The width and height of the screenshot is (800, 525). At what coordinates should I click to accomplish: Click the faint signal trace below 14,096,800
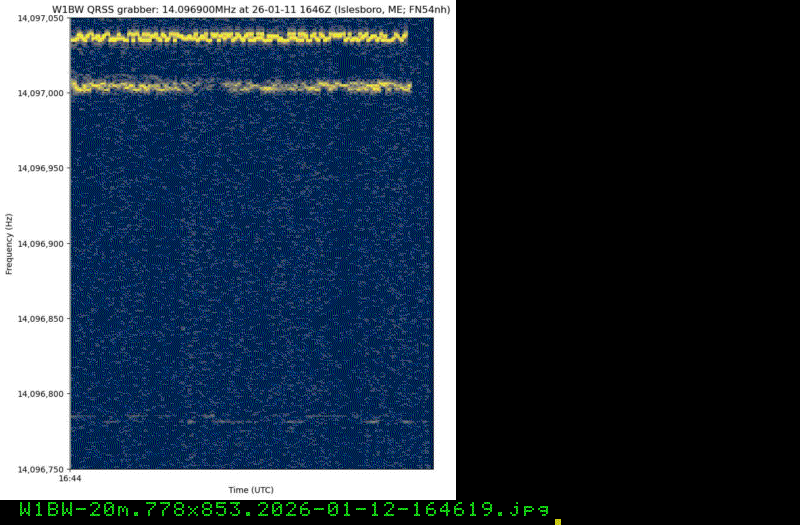(x=248, y=419)
